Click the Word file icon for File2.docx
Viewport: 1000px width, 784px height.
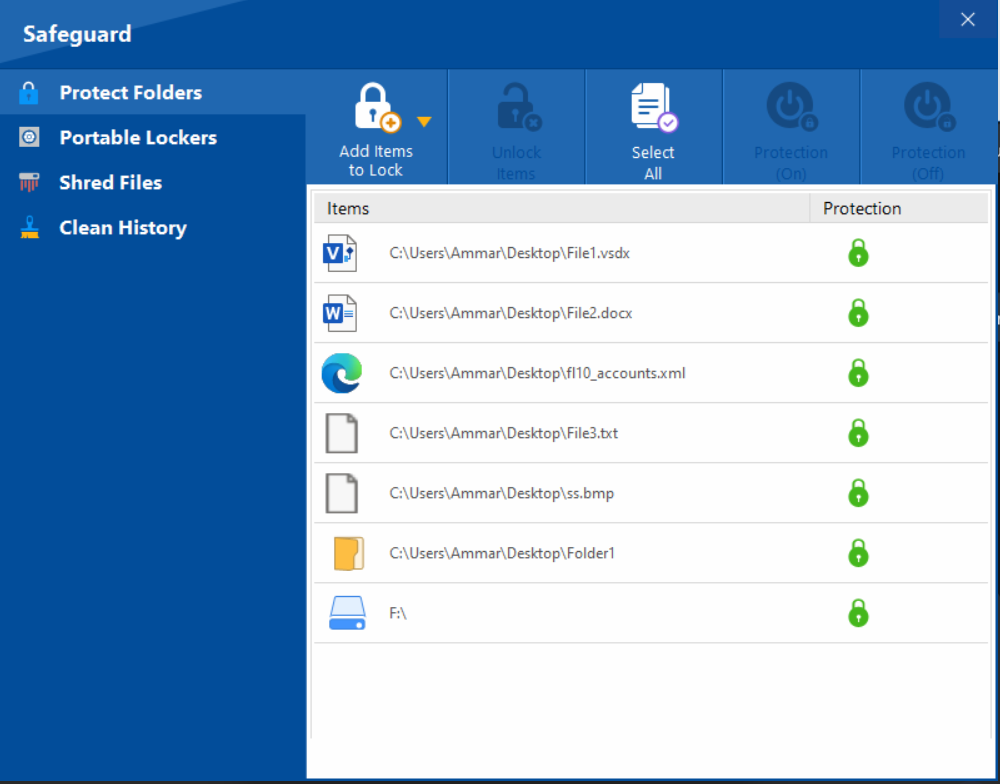(340, 313)
